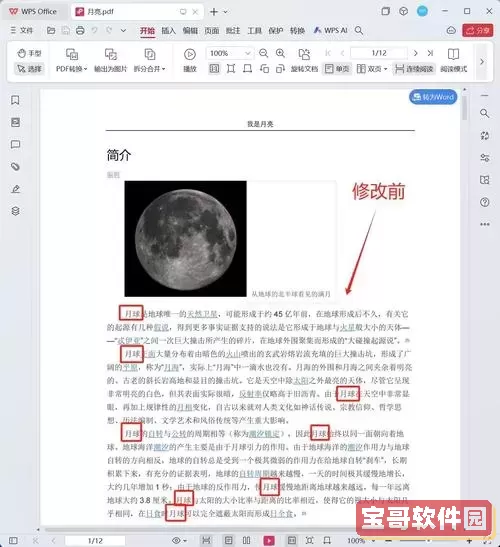Open the eye protection mode dropdown
The height and width of the screenshot is (547, 500).
pyautogui.click(x=180, y=541)
